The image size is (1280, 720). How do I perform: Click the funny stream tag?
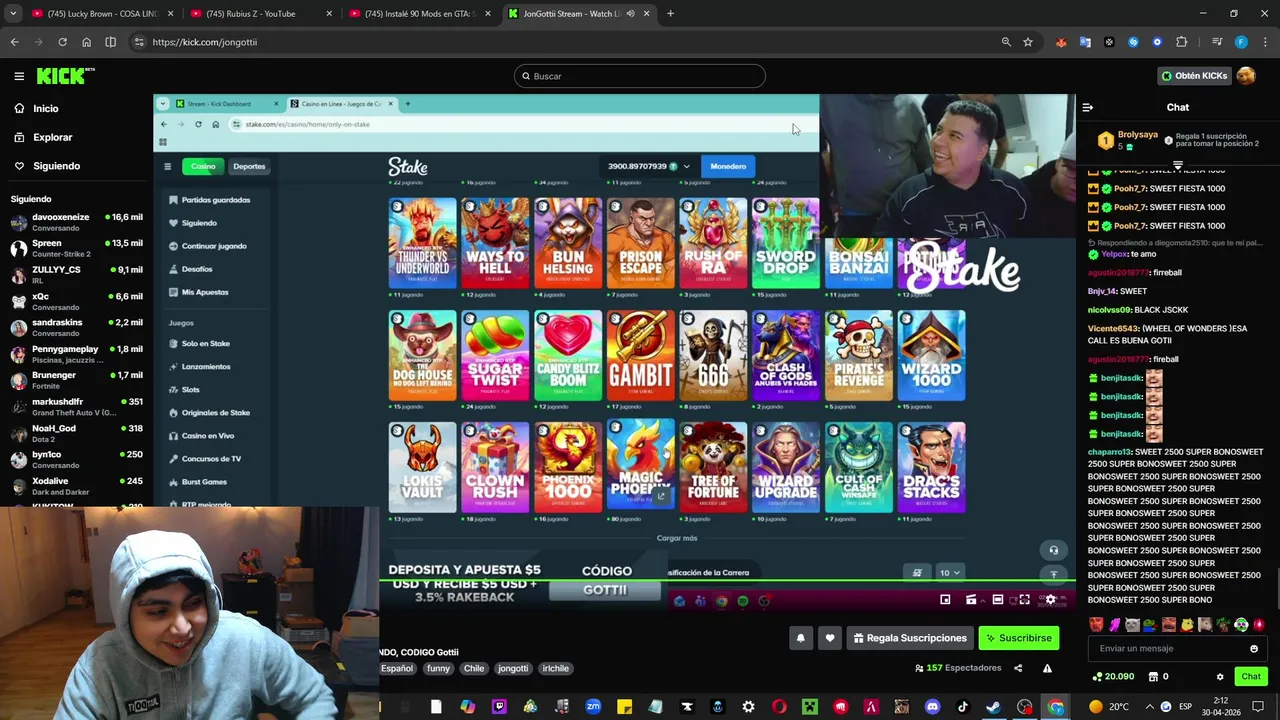point(438,668)
